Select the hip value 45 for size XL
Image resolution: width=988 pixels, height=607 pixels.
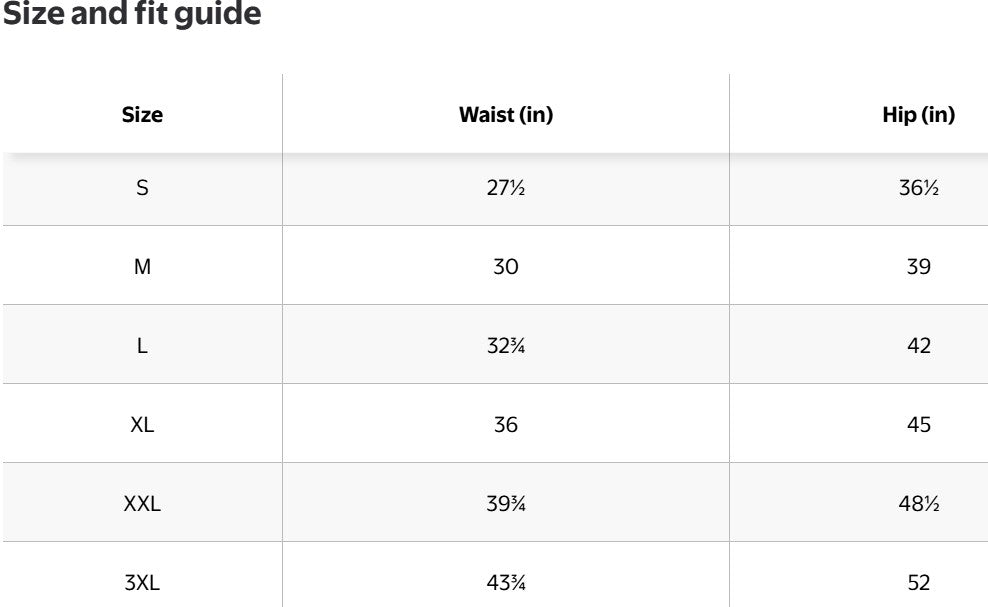pyautogui.click(x=918, y=424)
